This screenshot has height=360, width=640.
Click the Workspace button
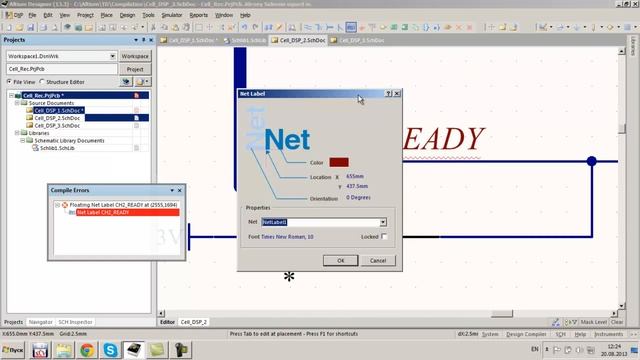click(x=135, y=56)
